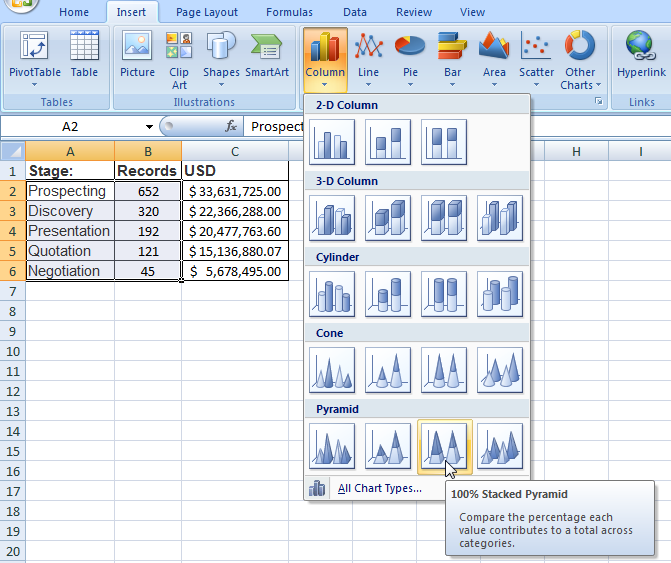Open the Formulas ribbon tab
This screenshot has width=671, height=563.
point(289,12)
